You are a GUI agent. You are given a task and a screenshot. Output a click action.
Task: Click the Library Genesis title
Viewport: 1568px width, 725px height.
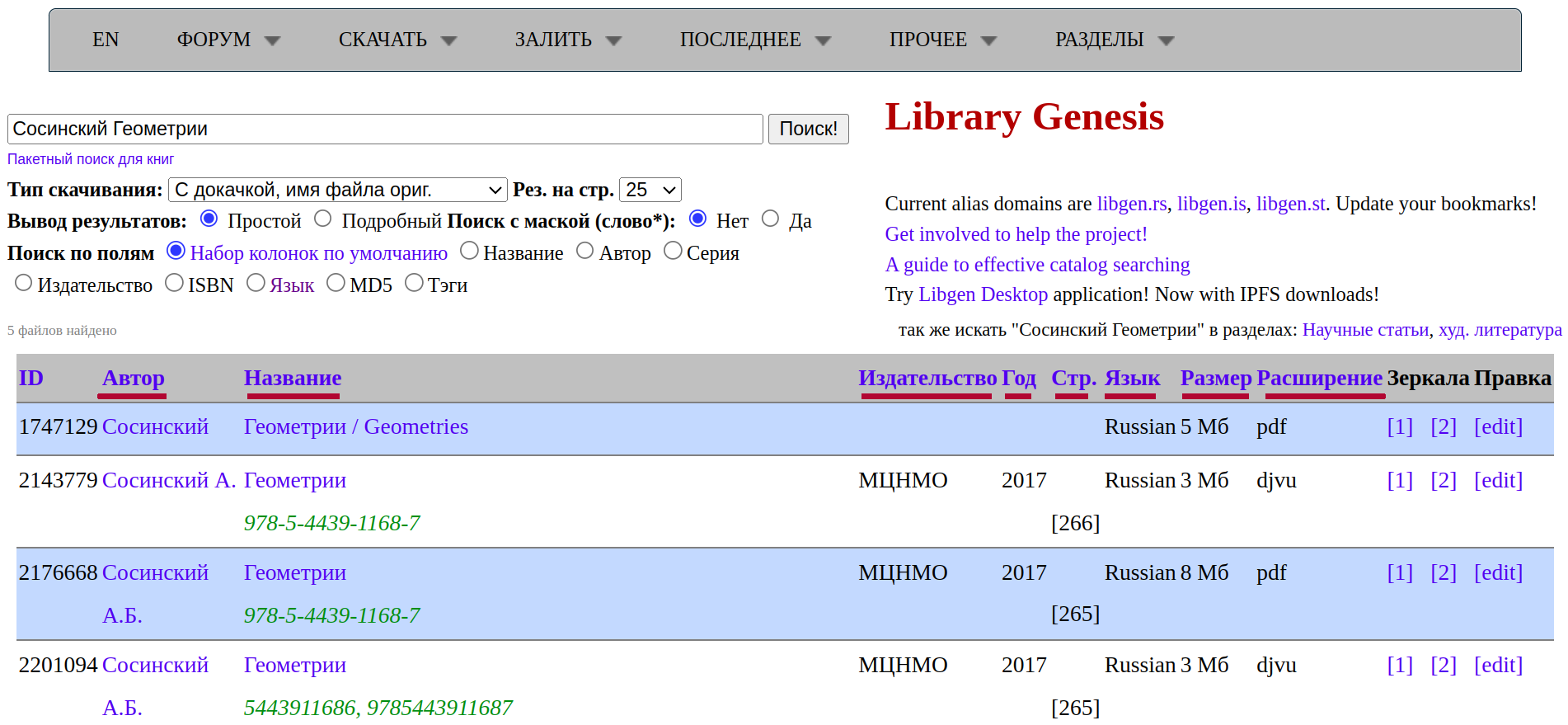coord(1024,117)
